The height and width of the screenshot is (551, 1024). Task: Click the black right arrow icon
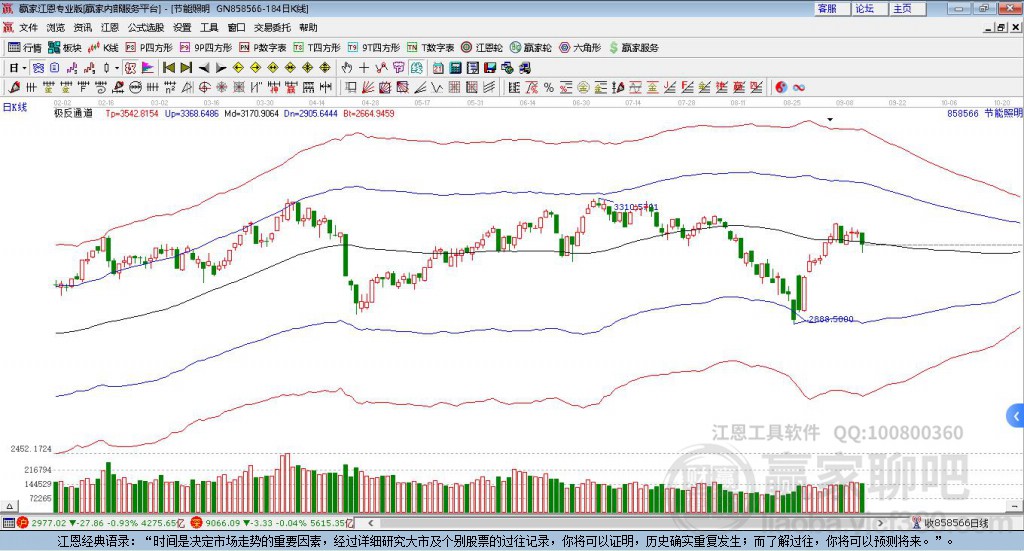pos(221,68)
